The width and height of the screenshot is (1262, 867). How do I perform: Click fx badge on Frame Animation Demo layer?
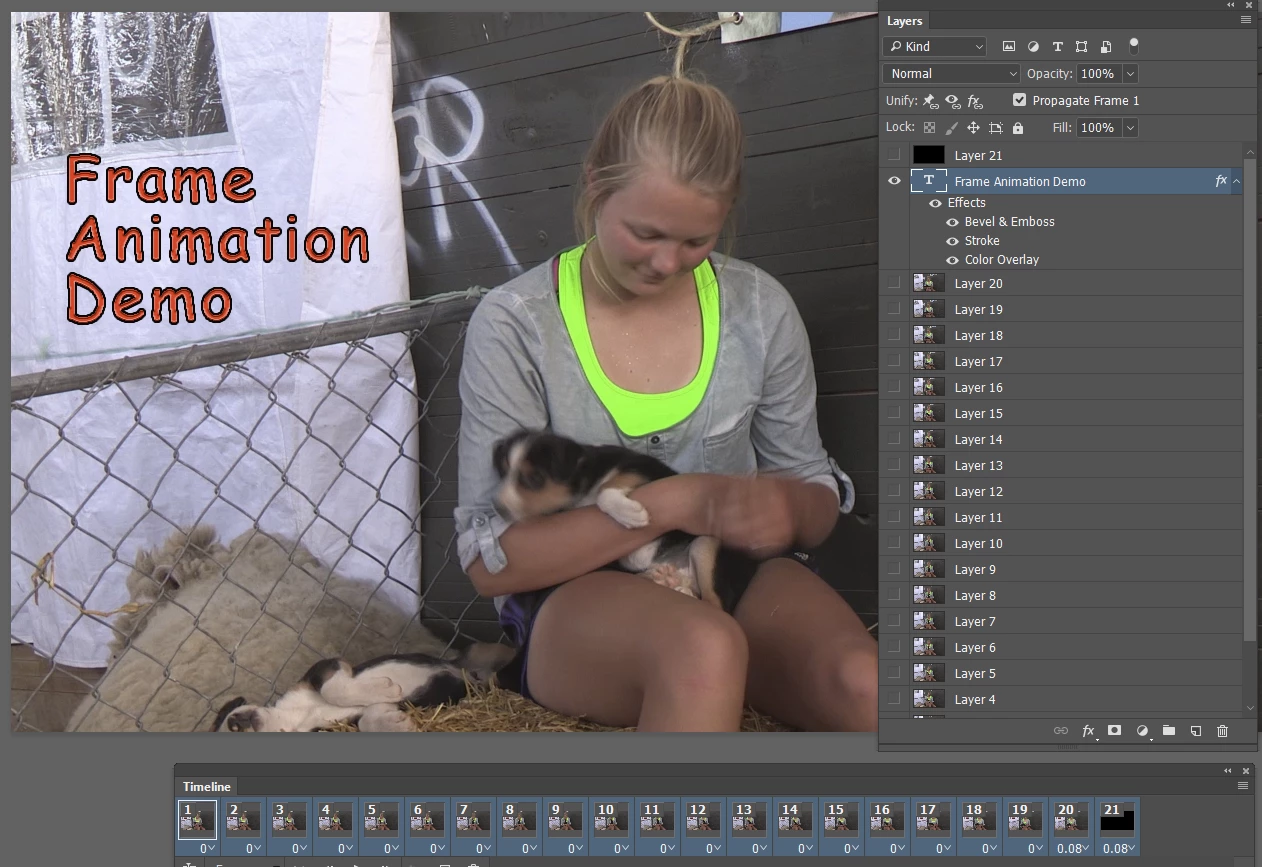(x=1221, y=181)
